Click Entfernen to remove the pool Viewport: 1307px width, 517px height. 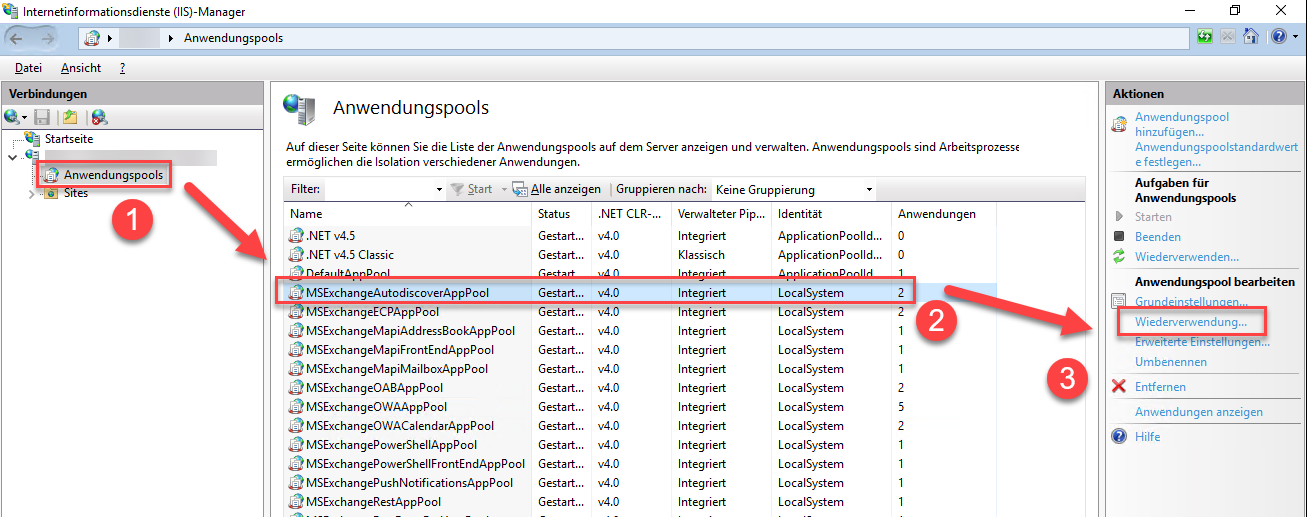tap(1160, 387)
